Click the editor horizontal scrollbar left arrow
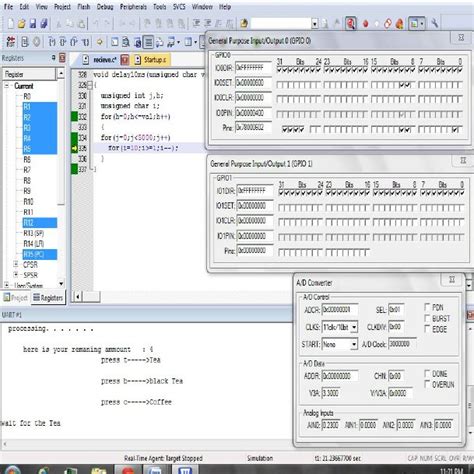This screenshot has height=474, width=474. (x=78, y=296)
